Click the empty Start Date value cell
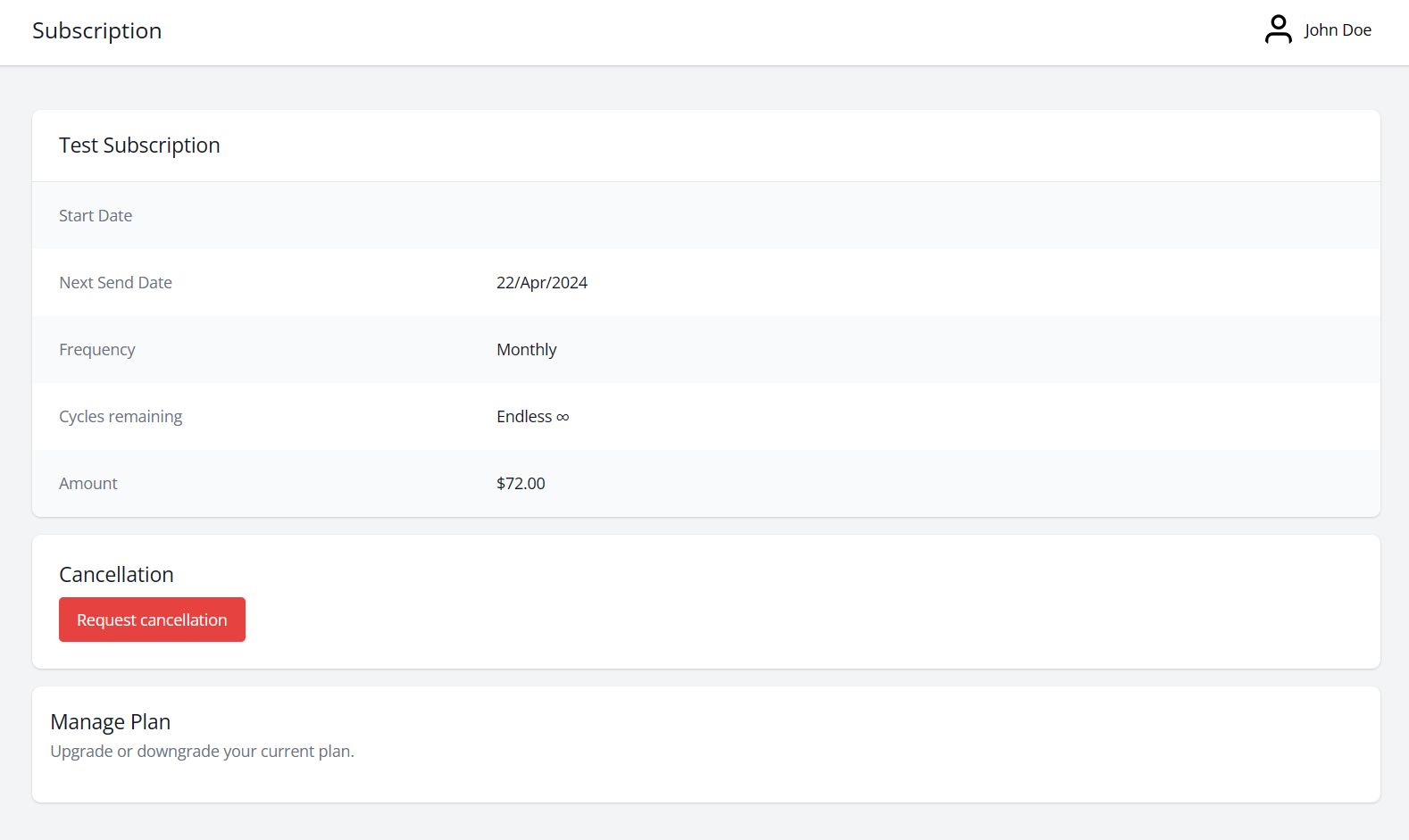 point(625,215)
